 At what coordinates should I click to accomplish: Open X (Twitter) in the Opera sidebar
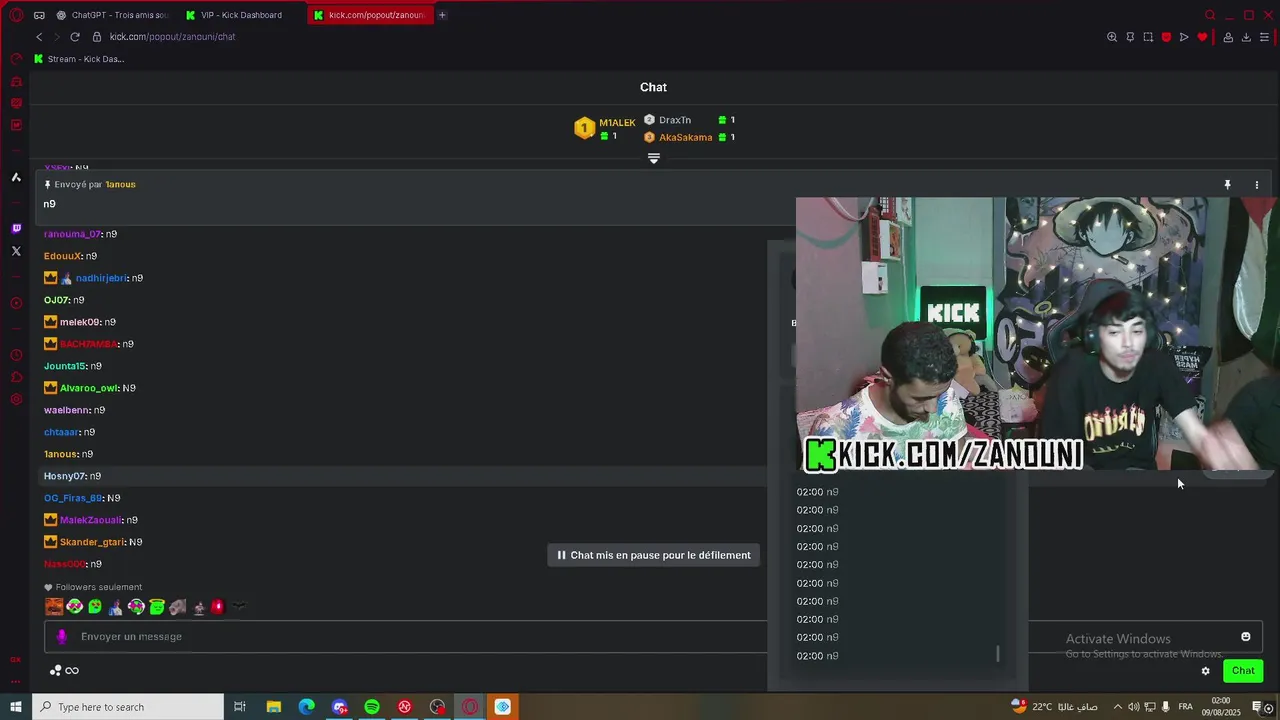click(16, 251)
